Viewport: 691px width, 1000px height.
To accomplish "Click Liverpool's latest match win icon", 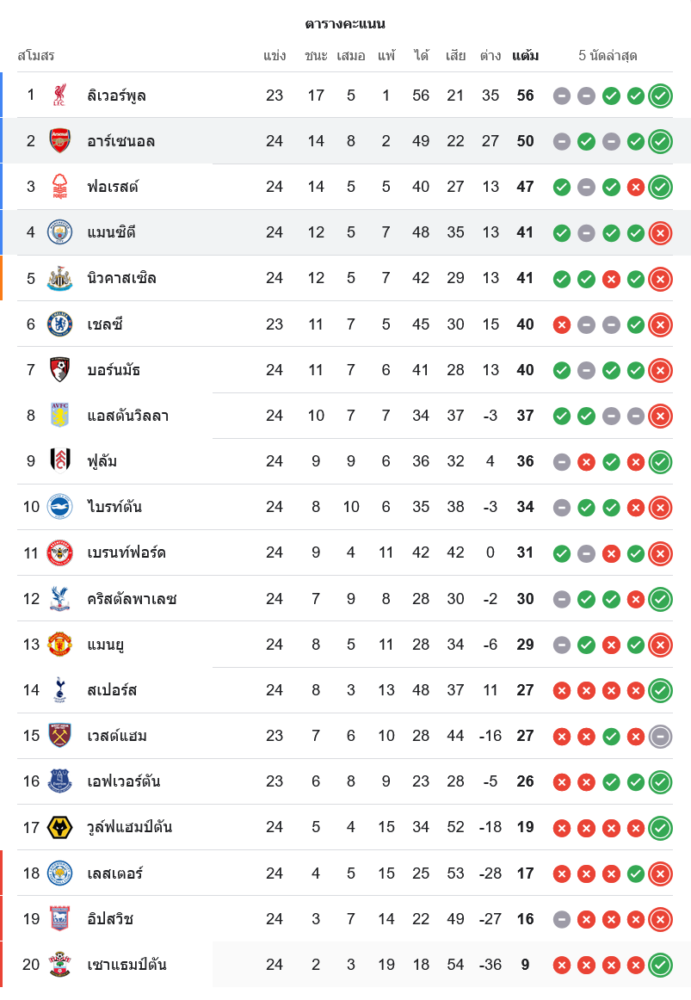I will [x=660, y=96].
